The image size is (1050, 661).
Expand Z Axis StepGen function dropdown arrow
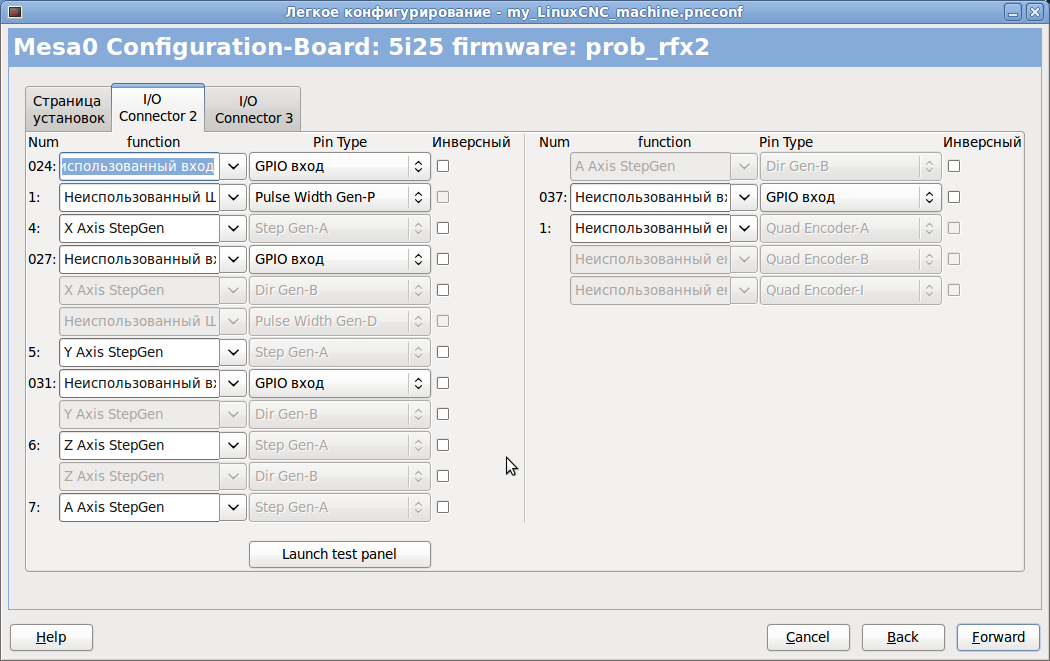(233, 445)
